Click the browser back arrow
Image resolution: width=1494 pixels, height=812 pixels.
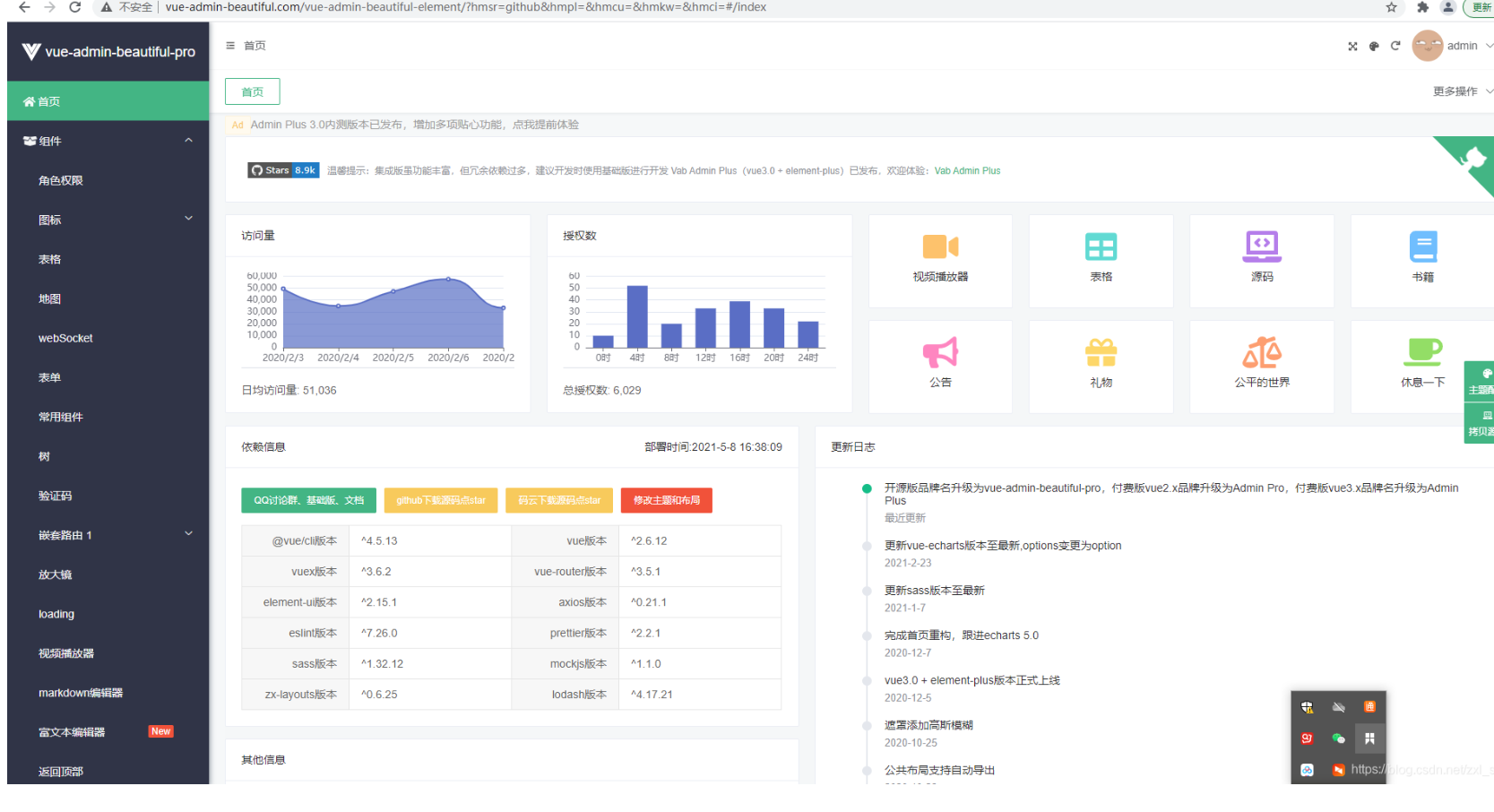pos(24,7)
